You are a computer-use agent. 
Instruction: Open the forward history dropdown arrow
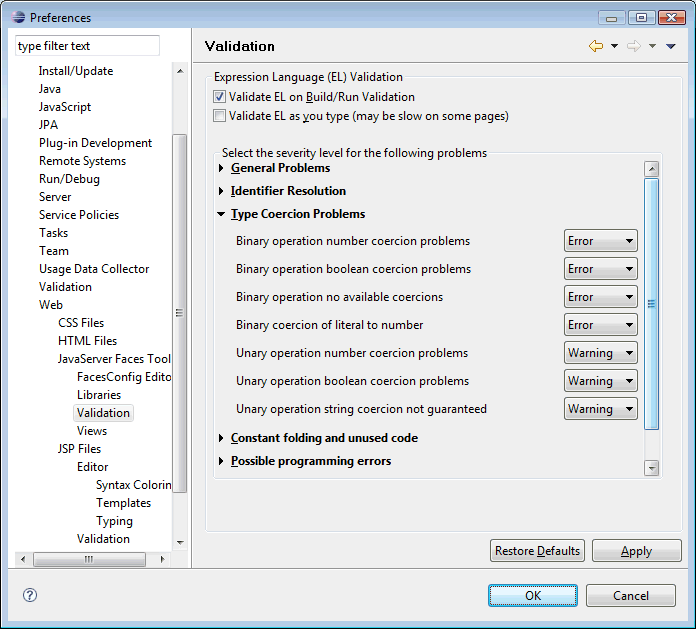tap(652, 46)
